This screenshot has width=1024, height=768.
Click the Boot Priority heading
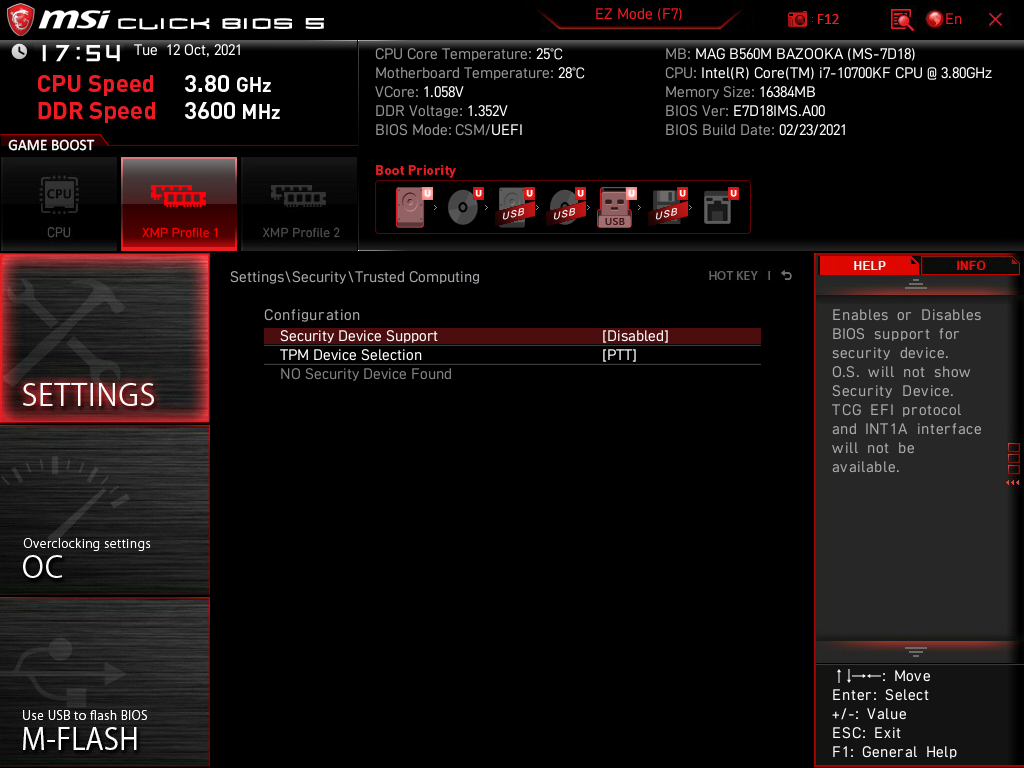tap(415, 170)
